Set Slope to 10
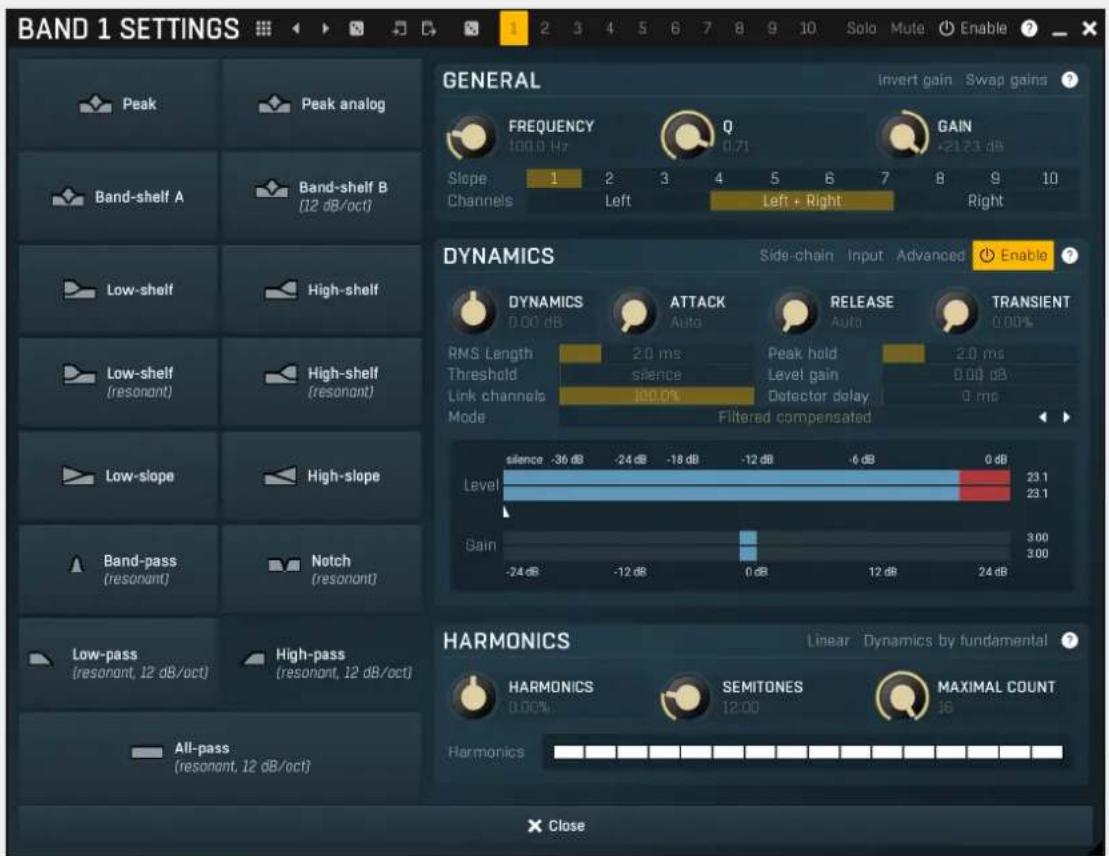Screen dimensions: 1109x856 [1050, 178]
